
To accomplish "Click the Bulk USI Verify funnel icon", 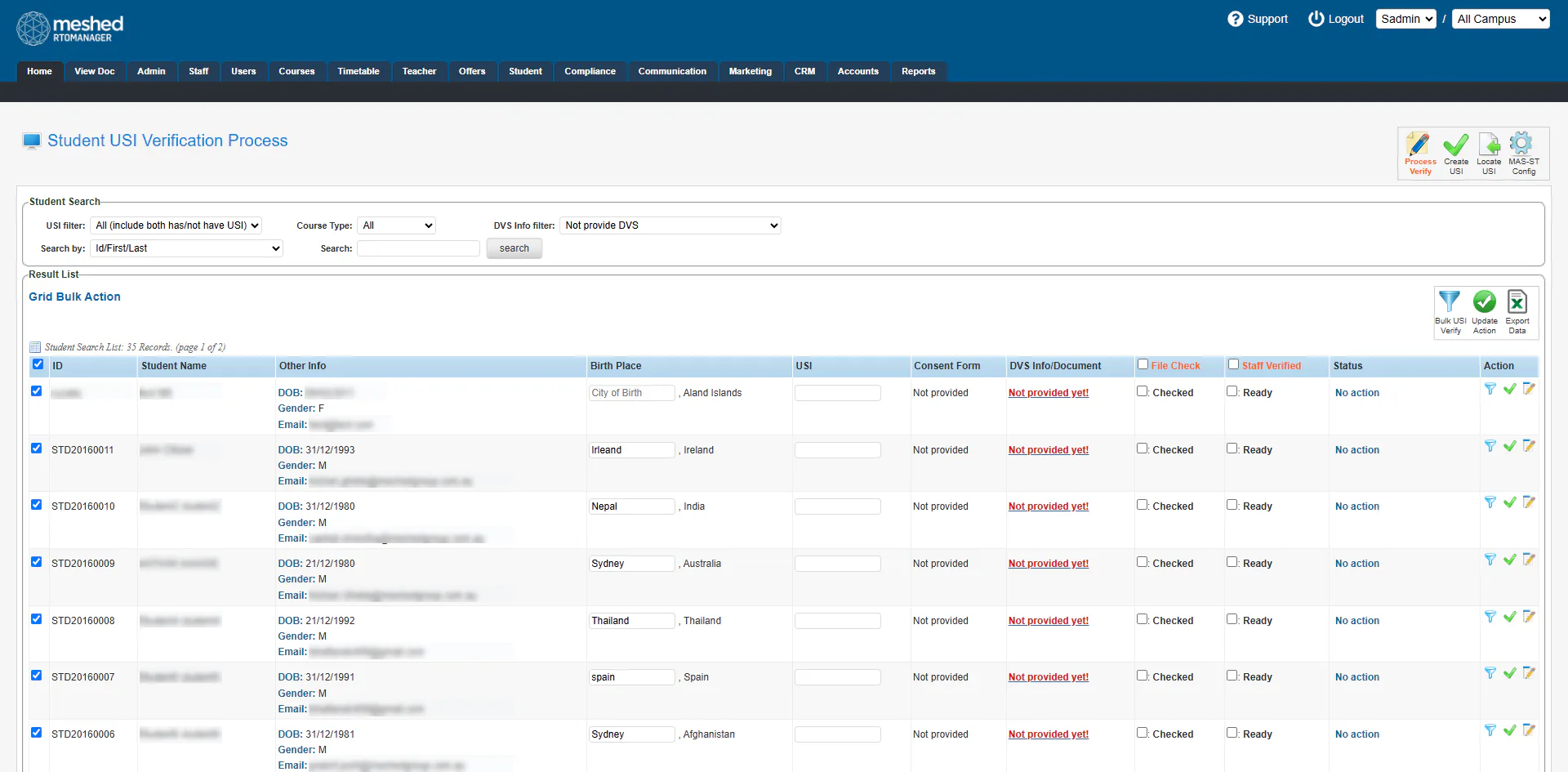I will point(1450,302).
